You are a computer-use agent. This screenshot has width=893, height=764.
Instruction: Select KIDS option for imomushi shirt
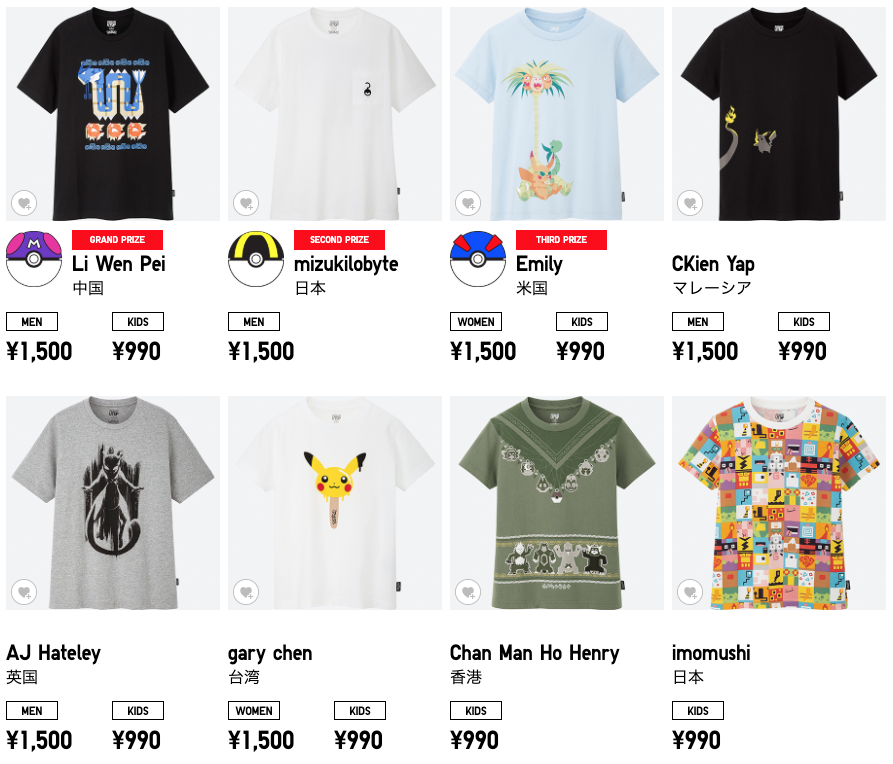pyautogui.click(x=698, y=711)
